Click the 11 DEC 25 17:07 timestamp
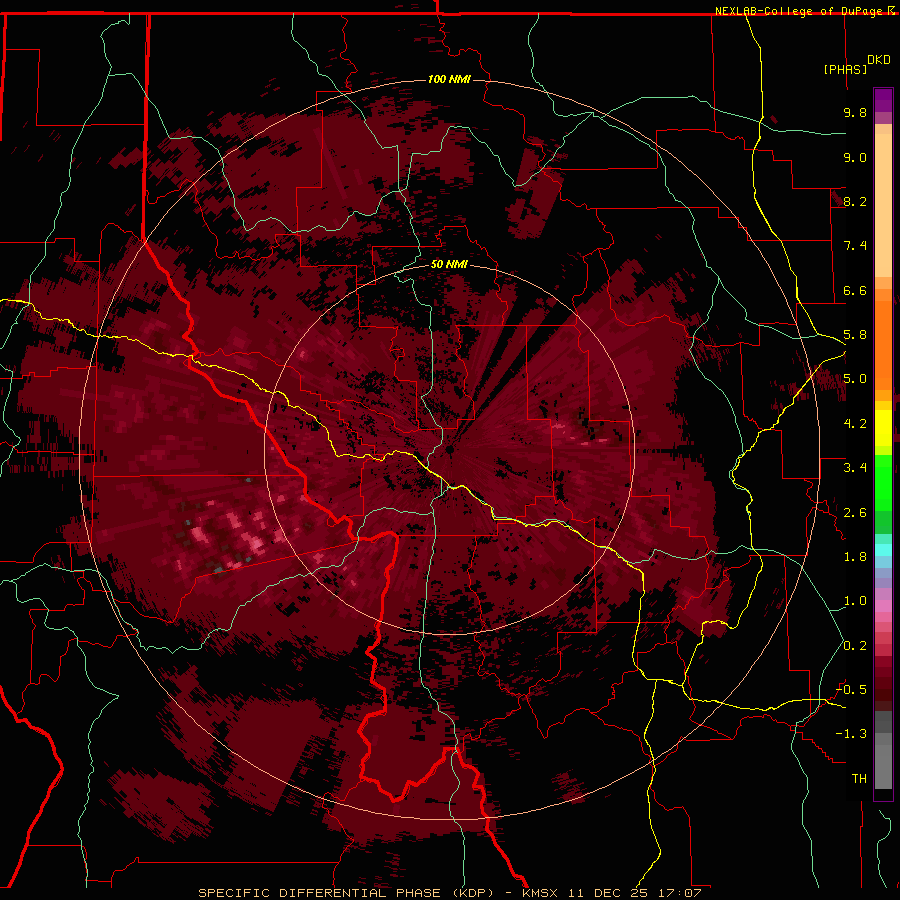Viewport: 900px width, 900px height. (x=634, y=893)
